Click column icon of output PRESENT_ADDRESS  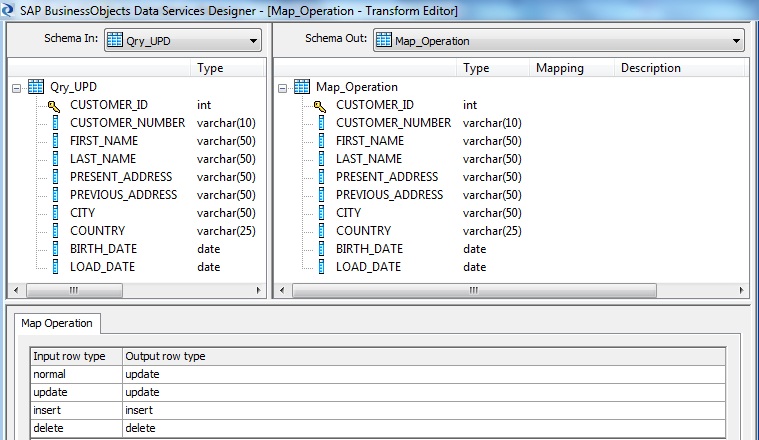pos(321,177)
